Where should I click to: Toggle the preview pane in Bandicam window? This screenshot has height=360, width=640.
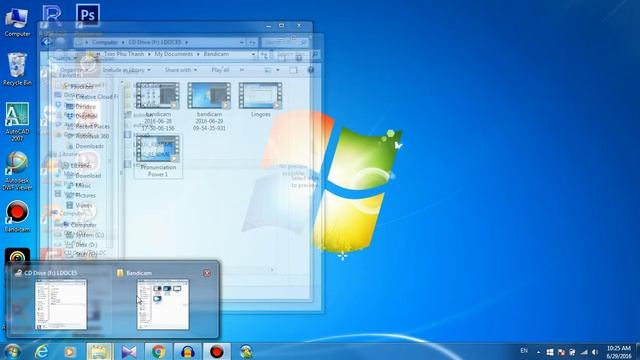pyautogui.click(x=293, y=70)
